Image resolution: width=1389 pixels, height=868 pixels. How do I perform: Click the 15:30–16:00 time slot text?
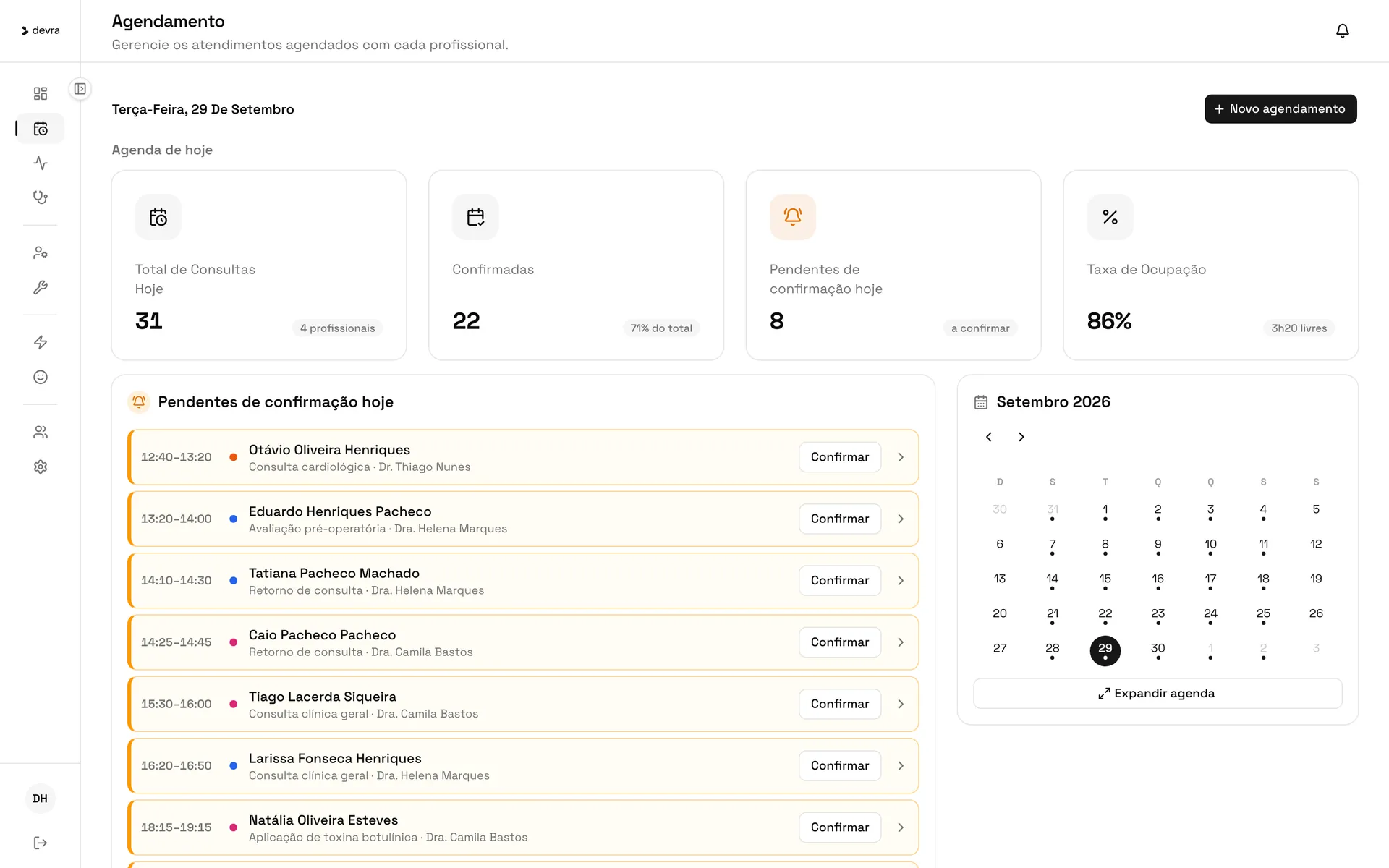177,704
